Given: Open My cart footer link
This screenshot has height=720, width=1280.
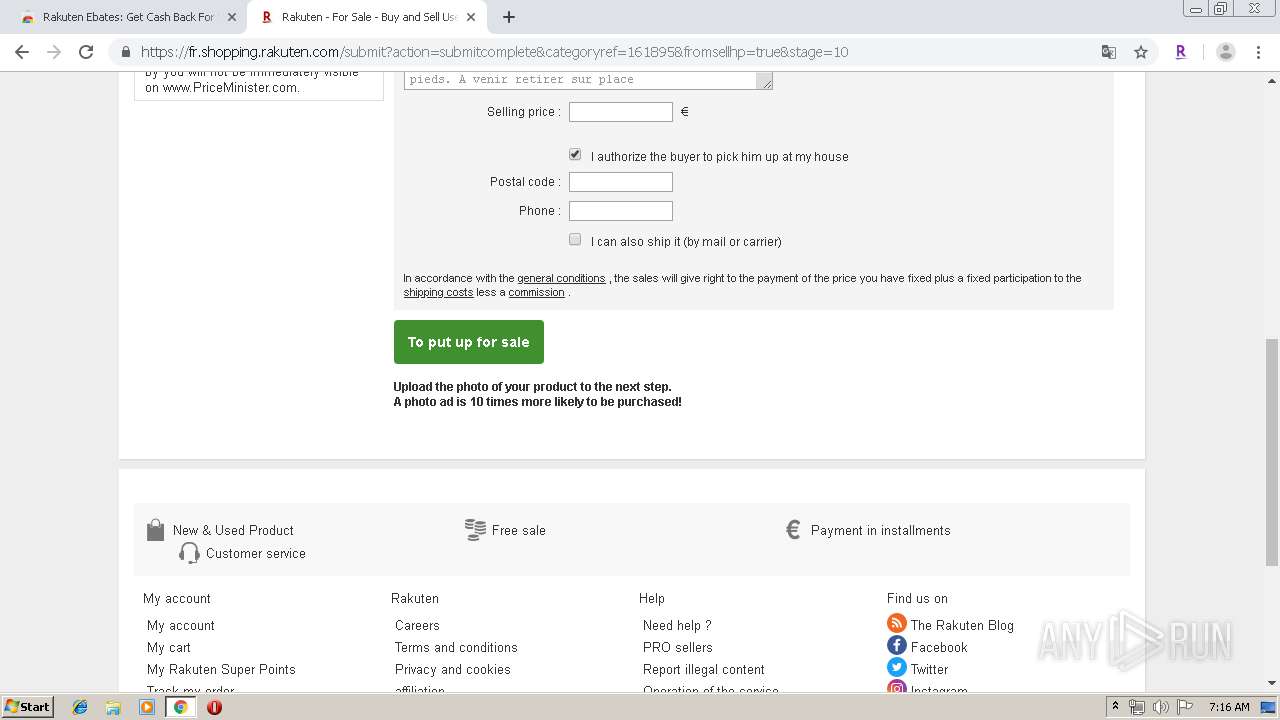Looking at the screenshot, I should point(169,647).
